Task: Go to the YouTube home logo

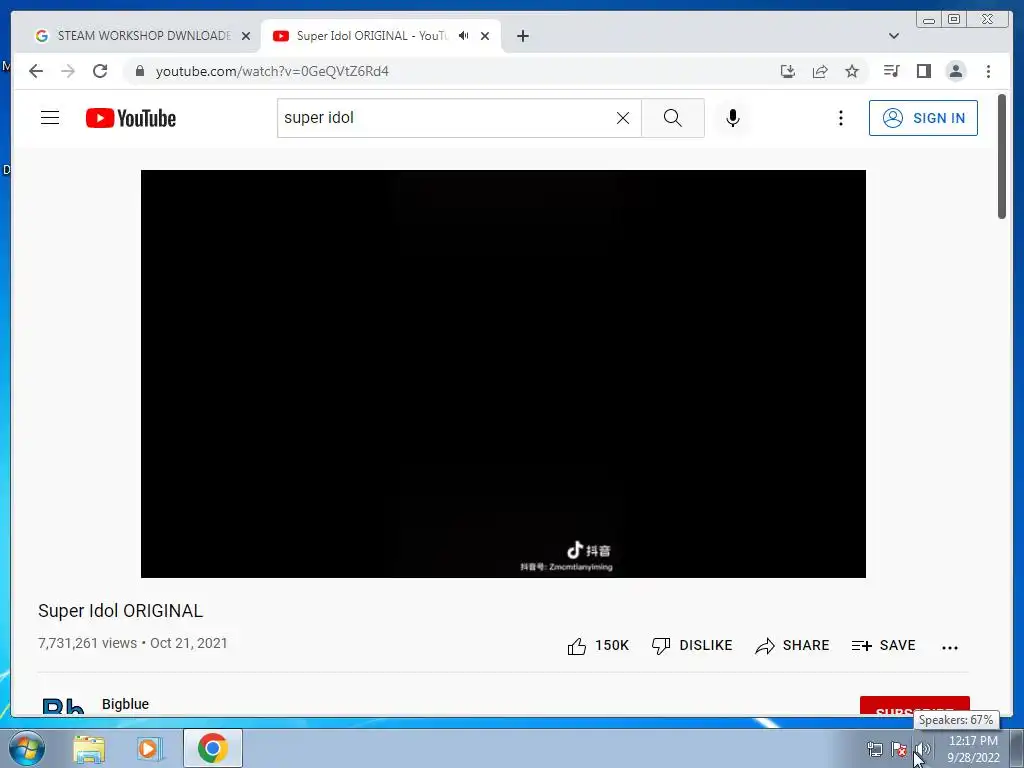Action: click(x=131, y=118)
